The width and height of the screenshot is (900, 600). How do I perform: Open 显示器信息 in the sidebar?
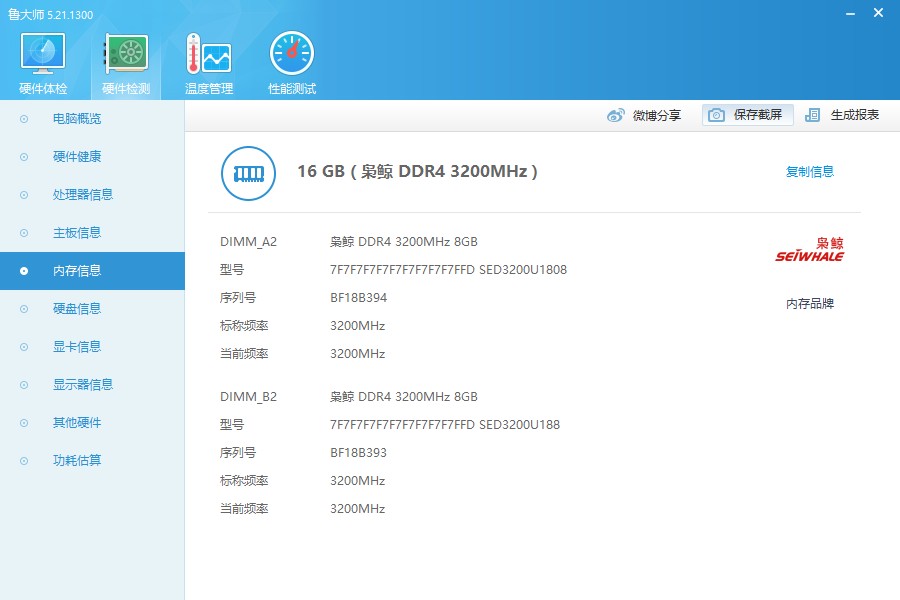(x=83, y=385)
